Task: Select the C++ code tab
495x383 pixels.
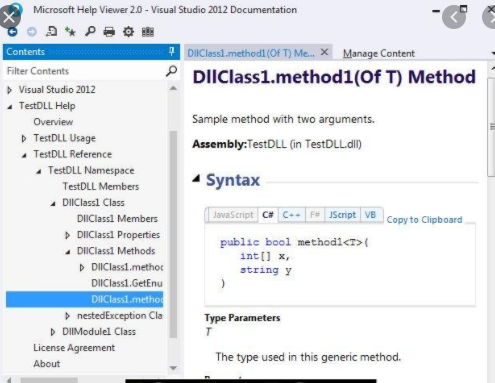Action: (x=291, y=215)
